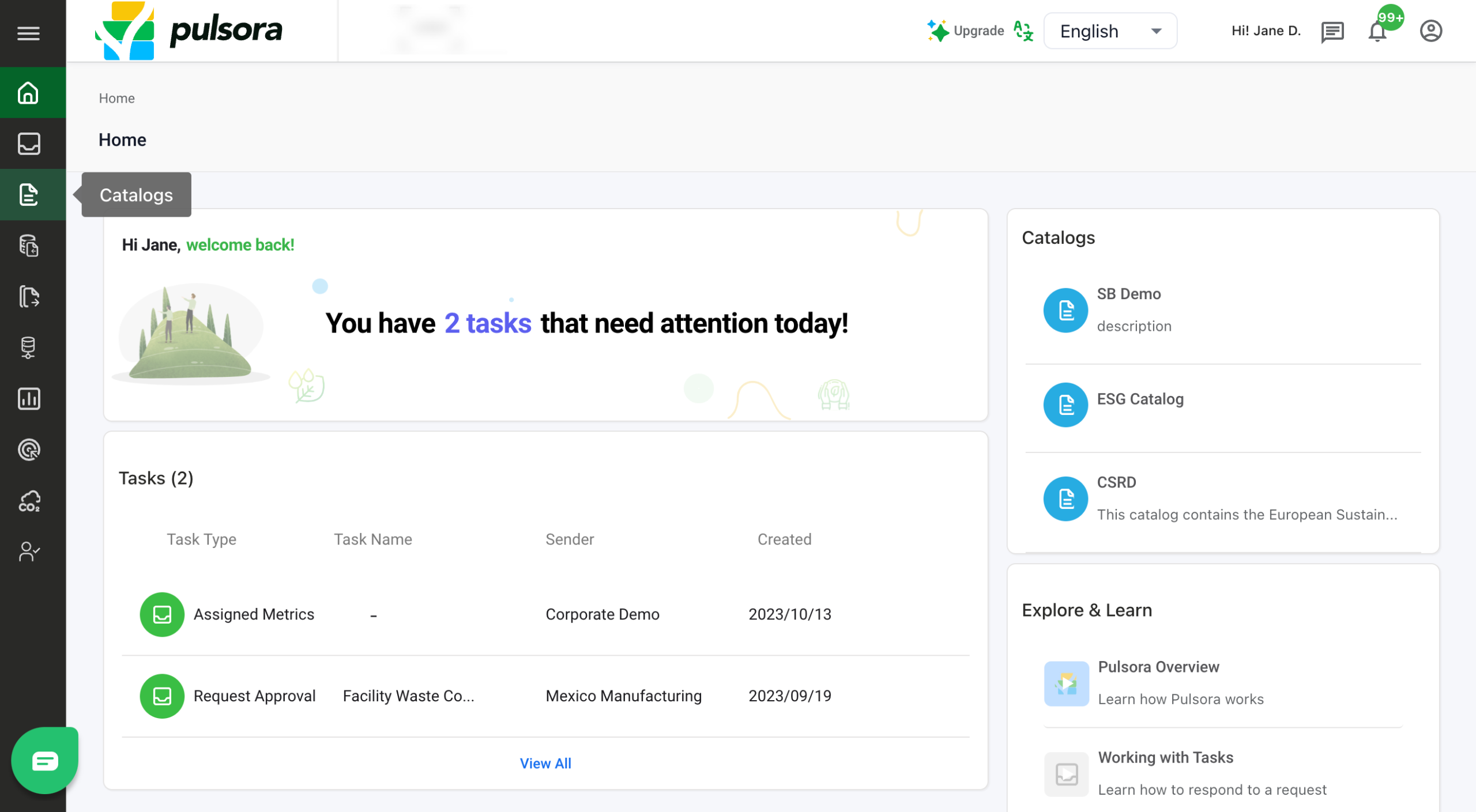Click the target goals sidebar icon

(28, 450)
